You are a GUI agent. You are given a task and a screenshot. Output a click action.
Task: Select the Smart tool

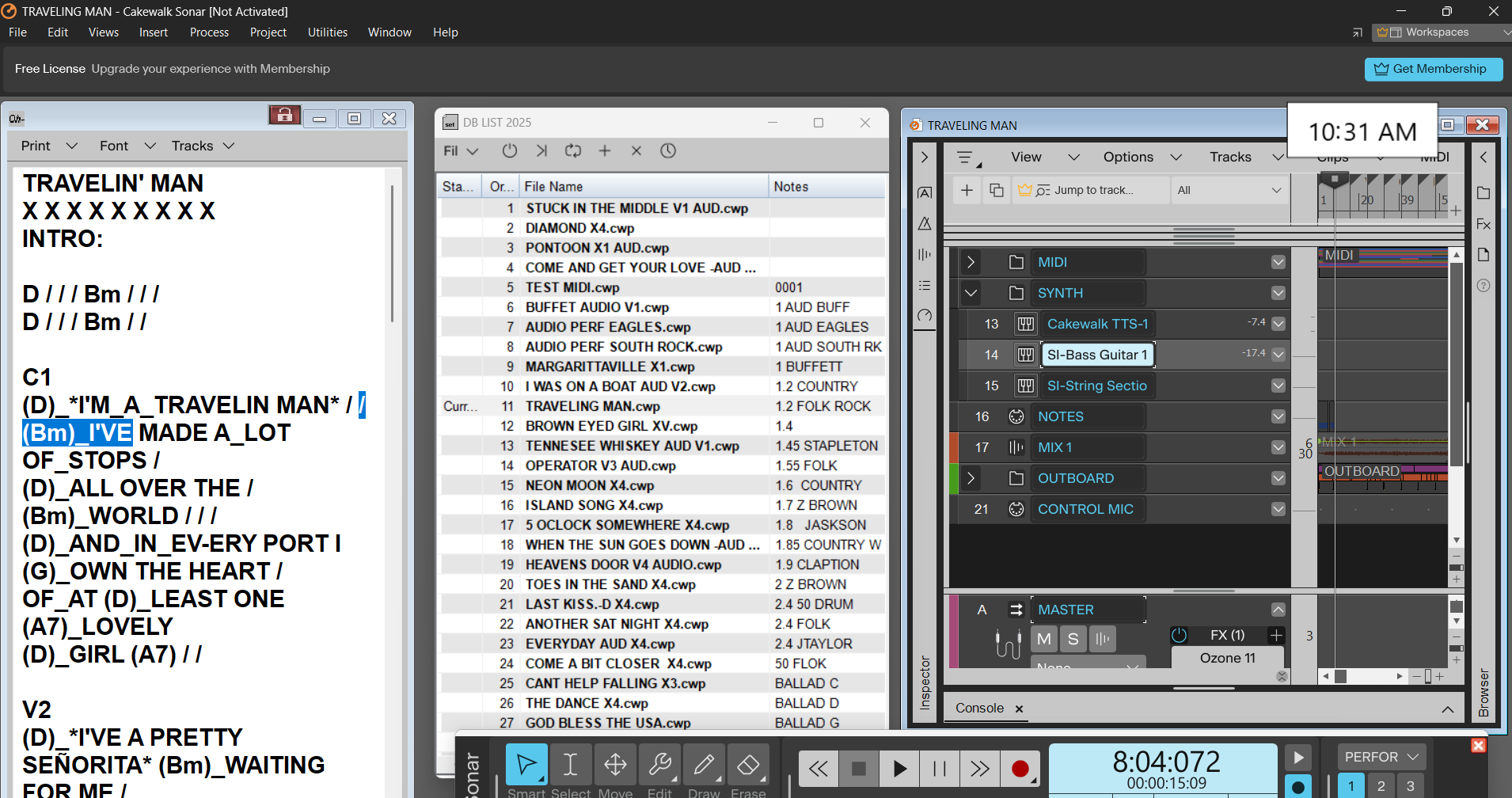point(526,766)
